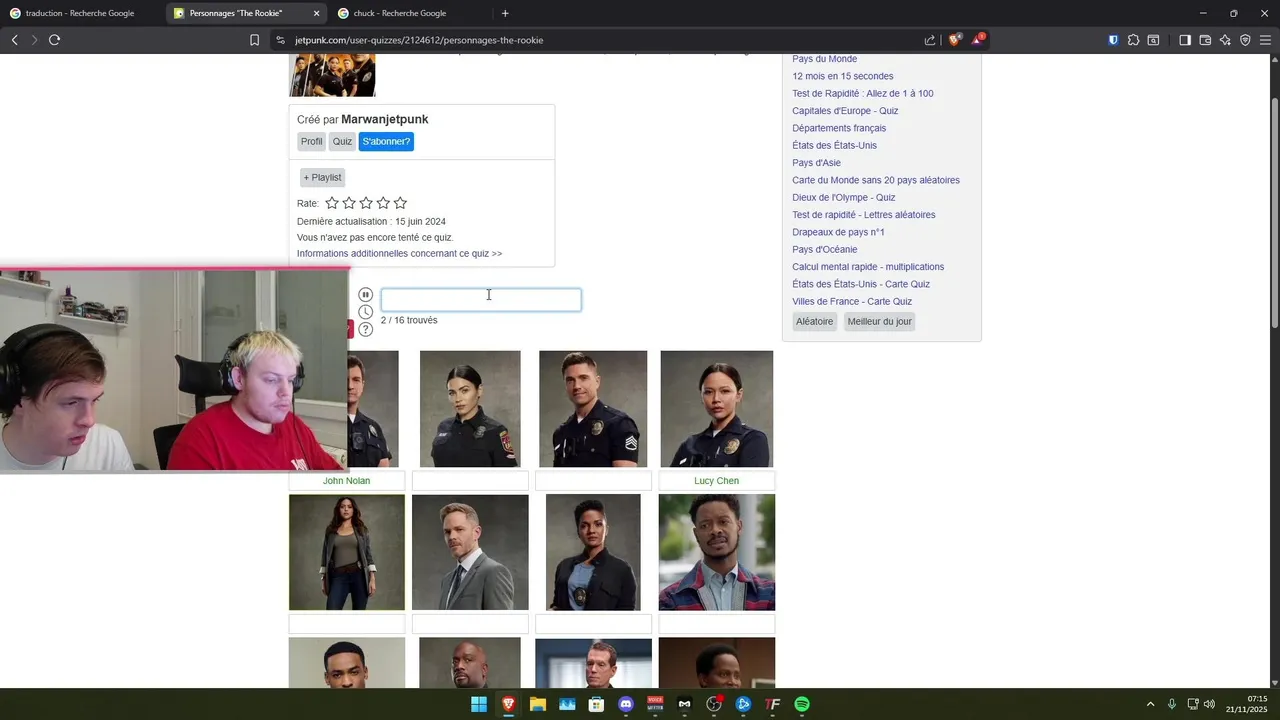The width and height of the screenshot is (1280, 720).
Task: Open Dieux de l'Olympe quiz link
Action: 843,198
